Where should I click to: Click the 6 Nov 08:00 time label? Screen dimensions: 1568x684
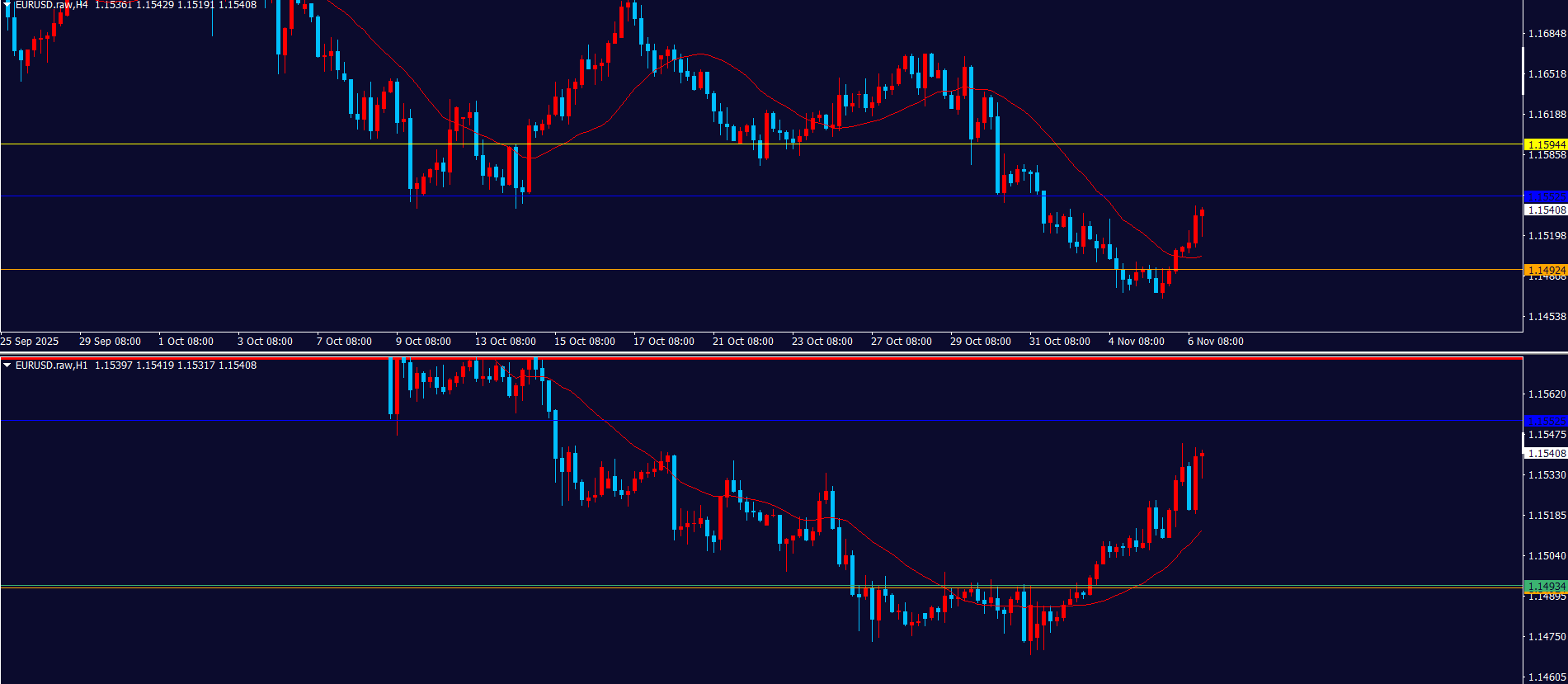coord(1215,341)
